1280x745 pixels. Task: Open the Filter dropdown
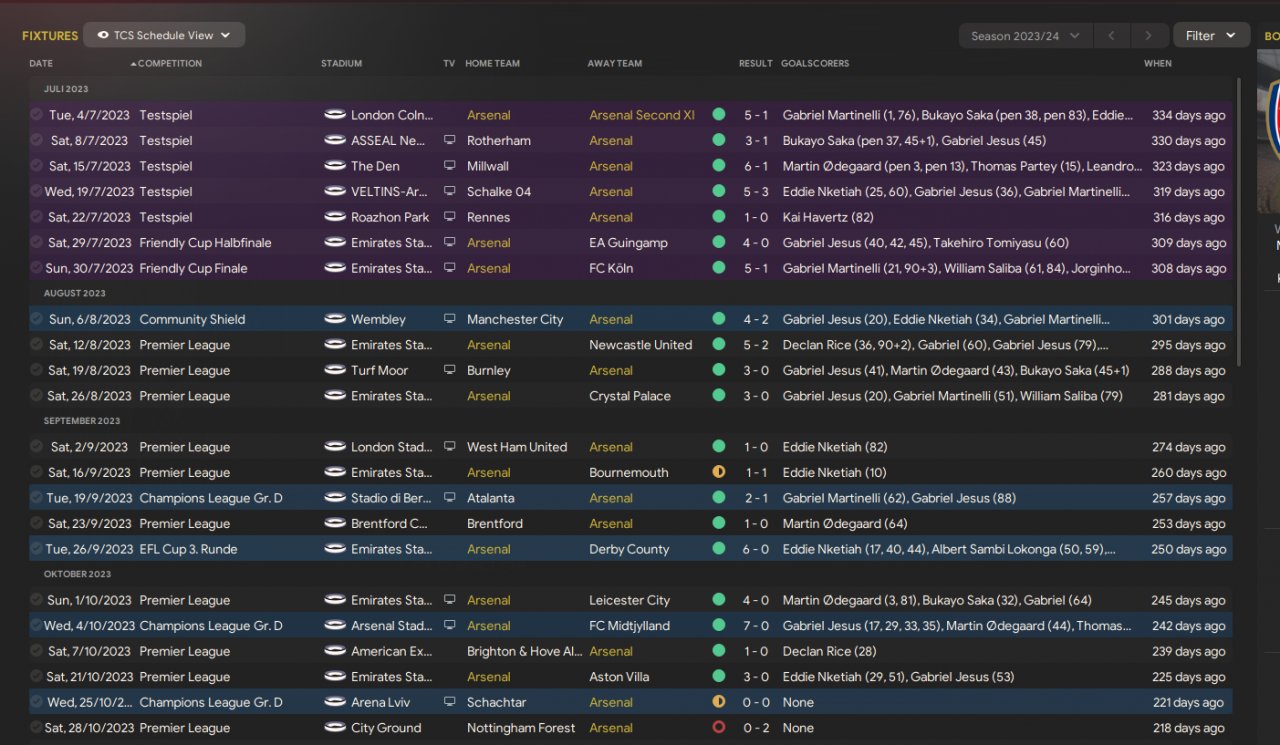1210,36
